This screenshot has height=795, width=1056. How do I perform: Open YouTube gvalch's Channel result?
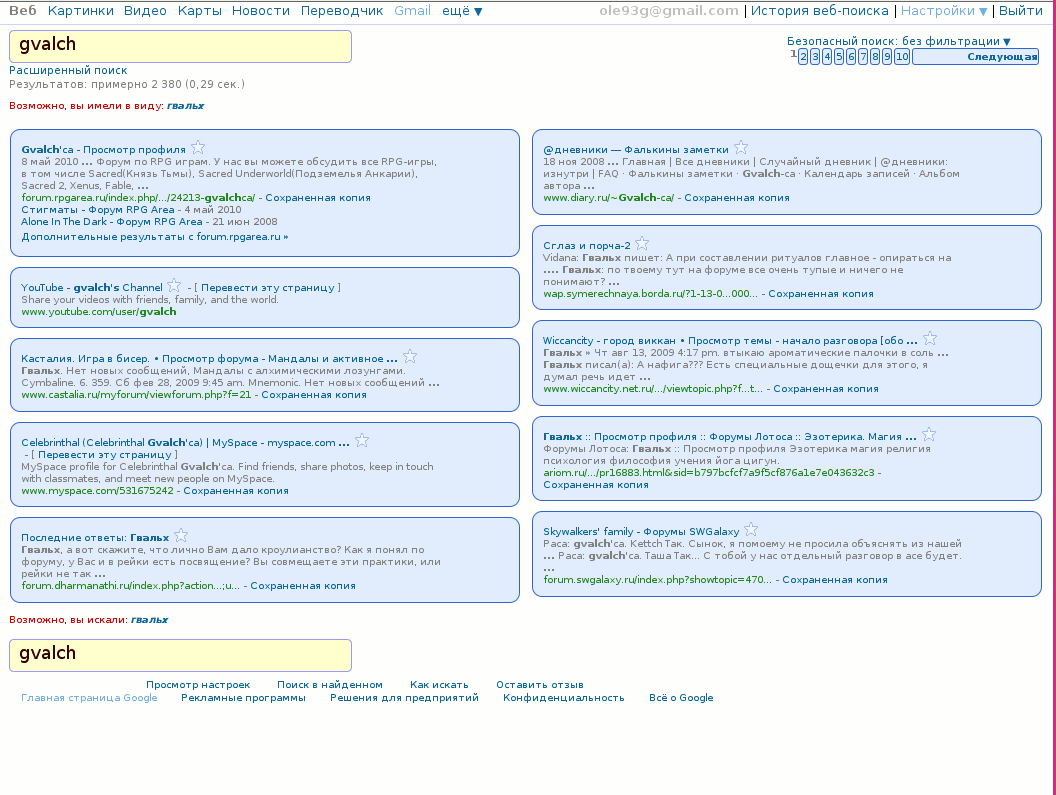(x=92, y=288)
